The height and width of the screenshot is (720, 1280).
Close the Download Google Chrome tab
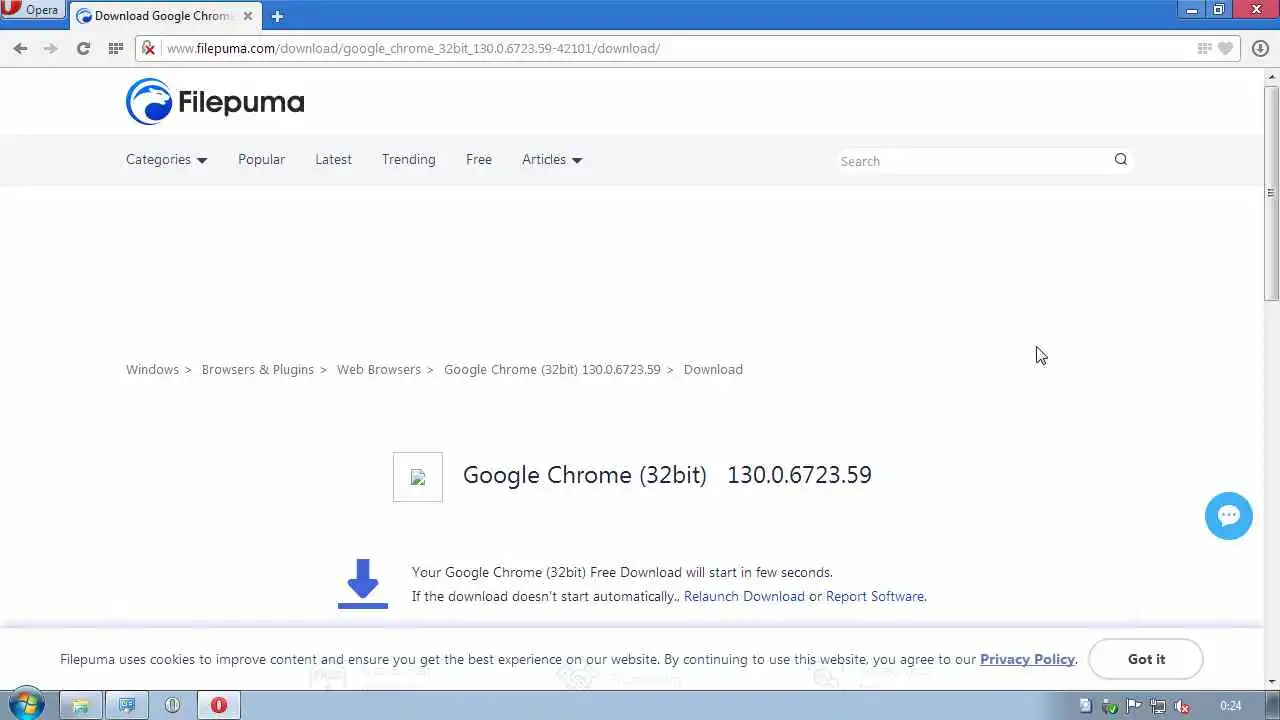coord(248,16)
